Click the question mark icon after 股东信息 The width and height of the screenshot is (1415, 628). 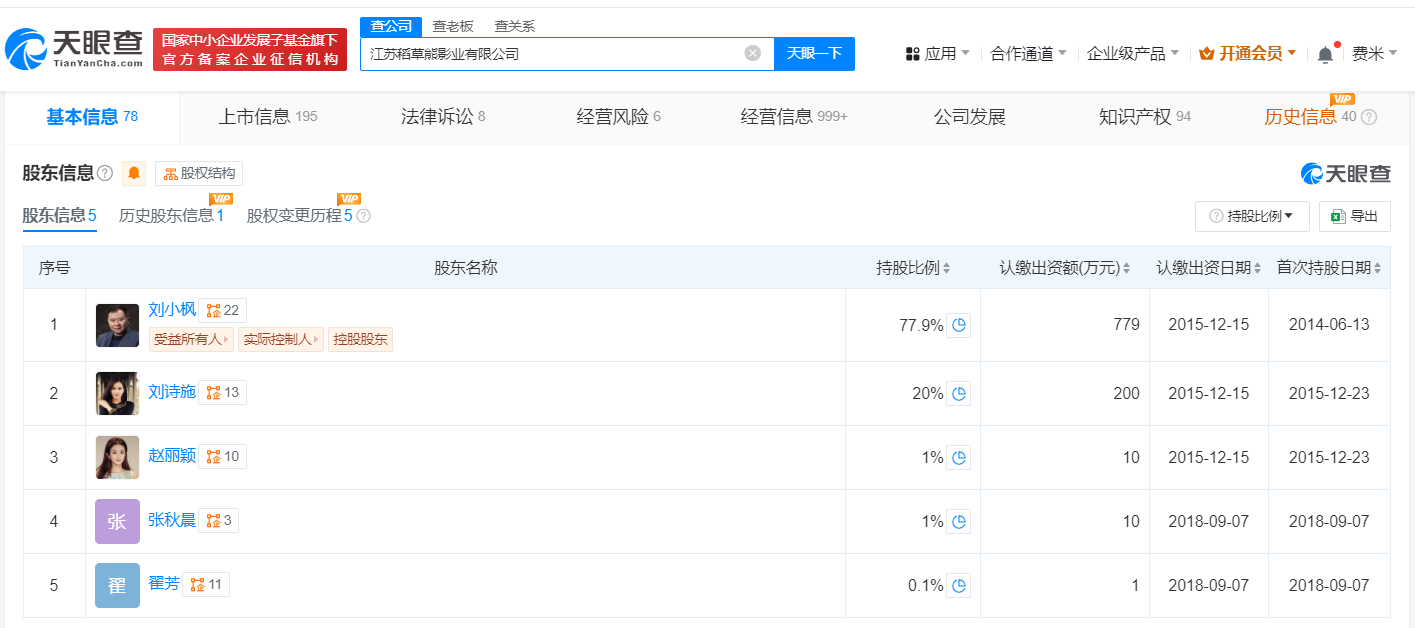coord(106,172)
